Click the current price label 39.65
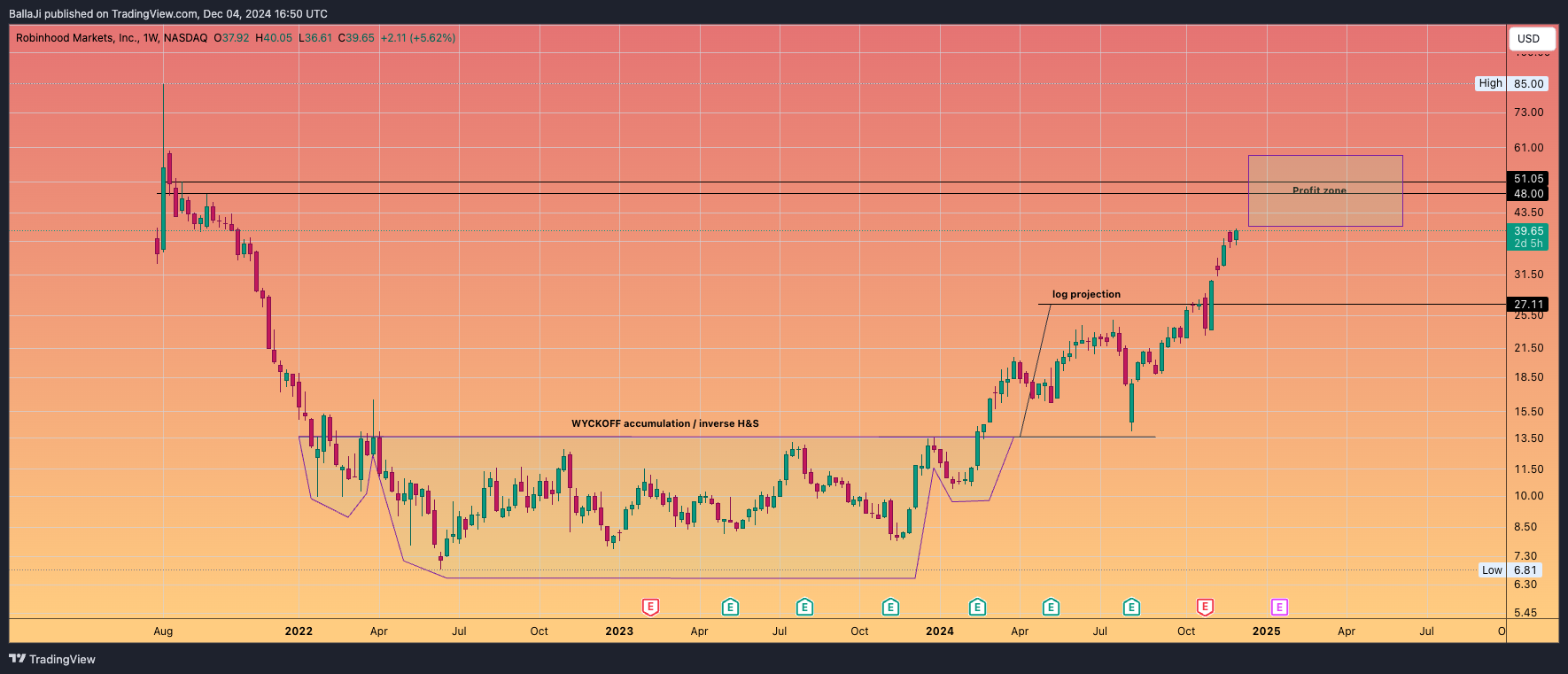The image size is (1568, 674). (1528, 231)
